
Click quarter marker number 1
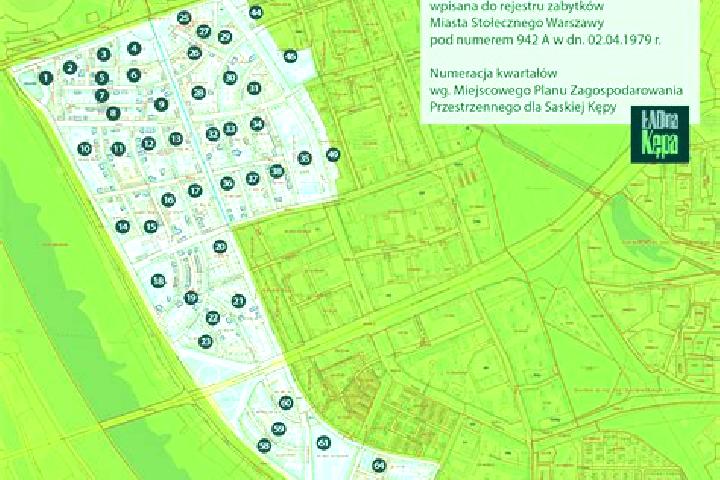point(45,78)
